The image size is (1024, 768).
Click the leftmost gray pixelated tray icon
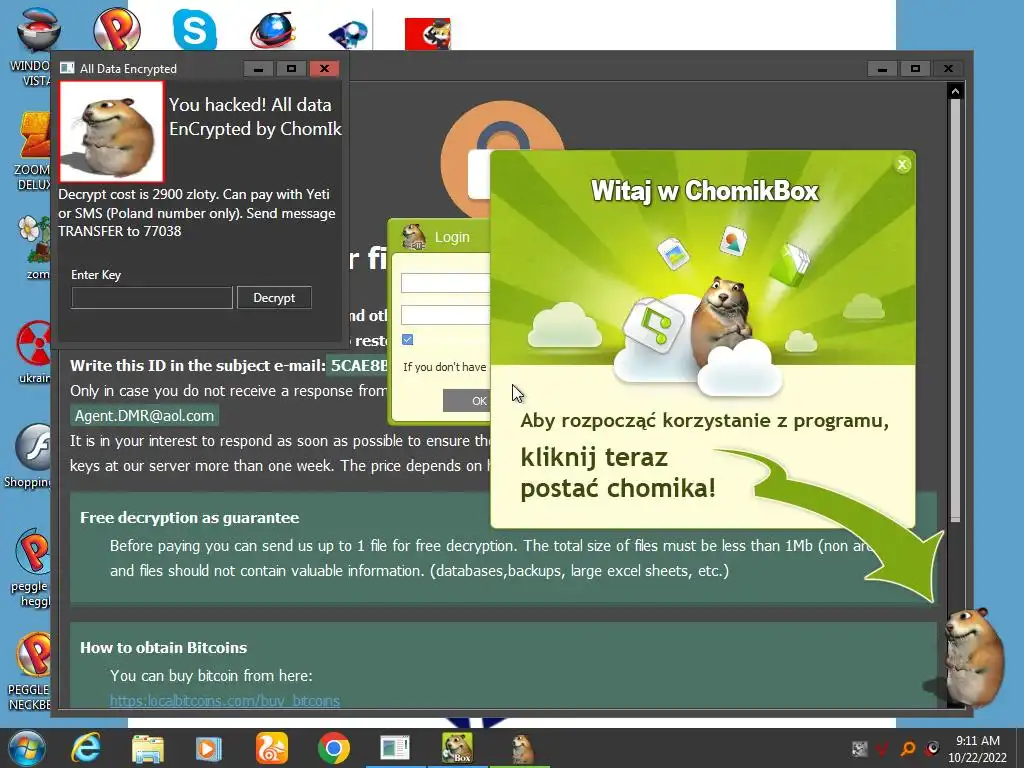[x=859, y=749]
